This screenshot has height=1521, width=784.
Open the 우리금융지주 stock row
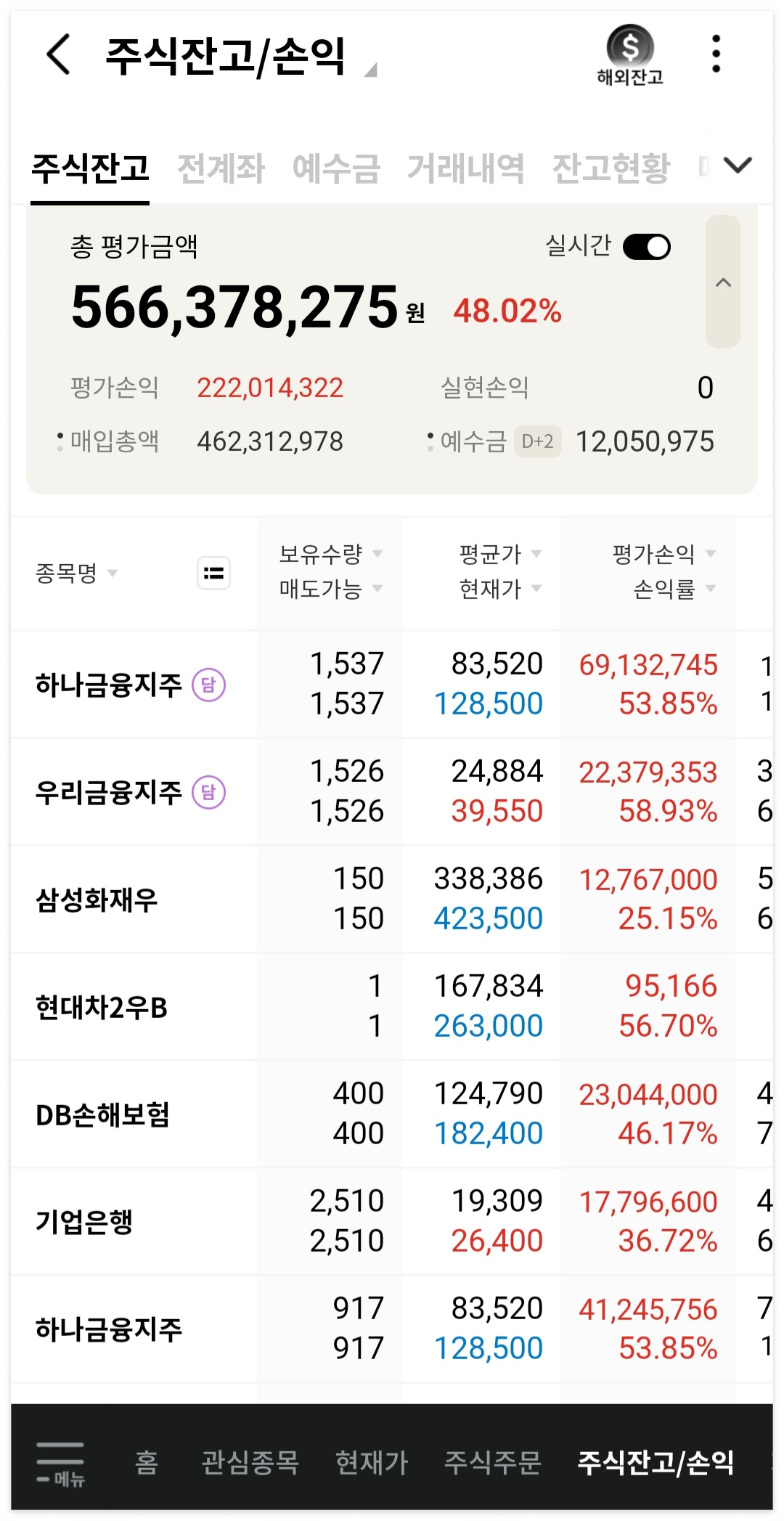[x=392, y=791]
